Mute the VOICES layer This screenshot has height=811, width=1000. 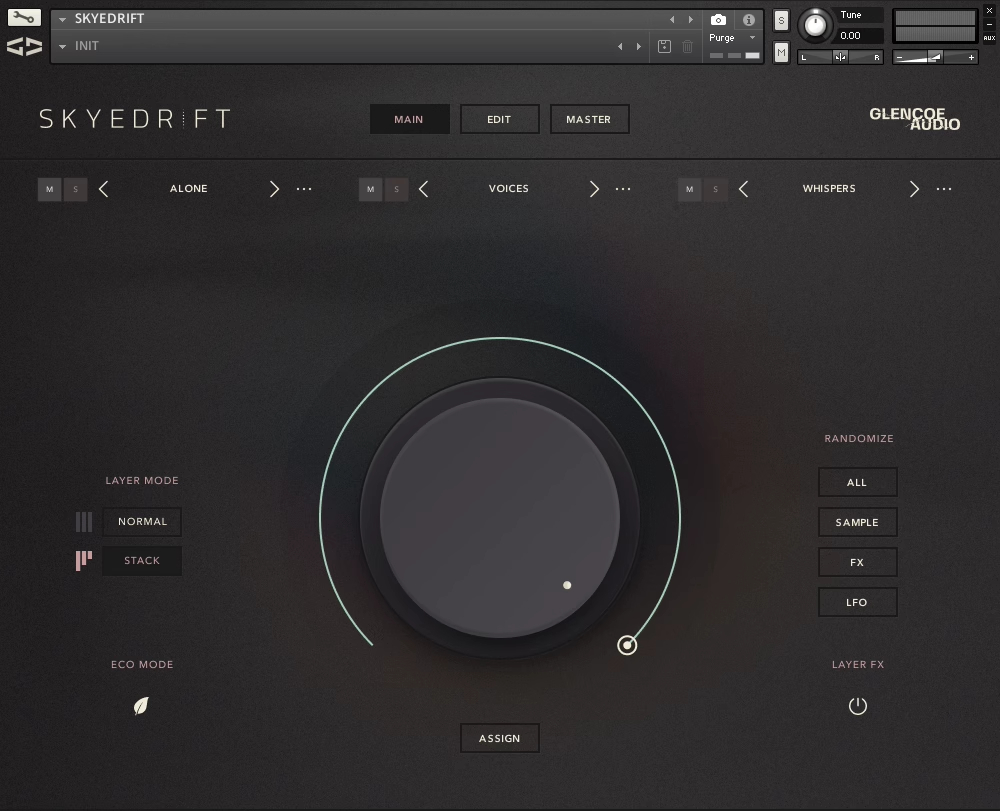tap(371, 189)
